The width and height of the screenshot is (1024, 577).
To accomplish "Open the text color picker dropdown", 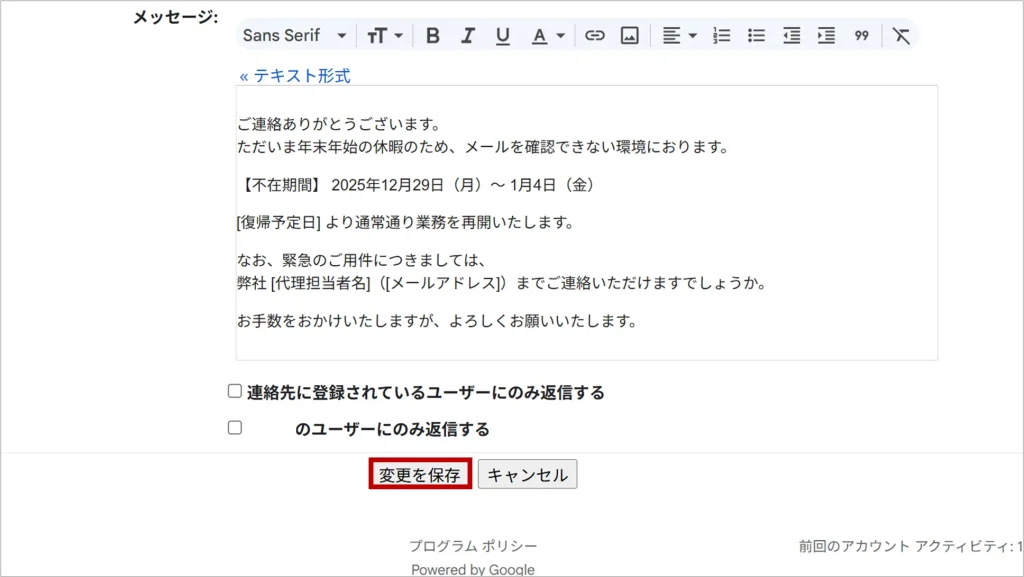I will (547, 36).
